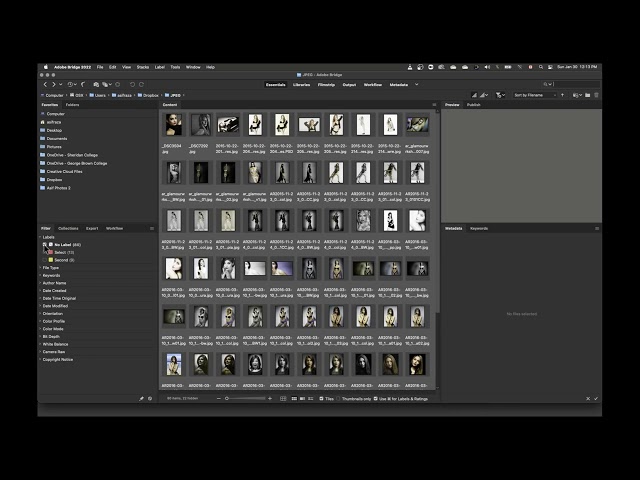
Task: Select the Filmstrip workspace
Action: coord(326,84)
